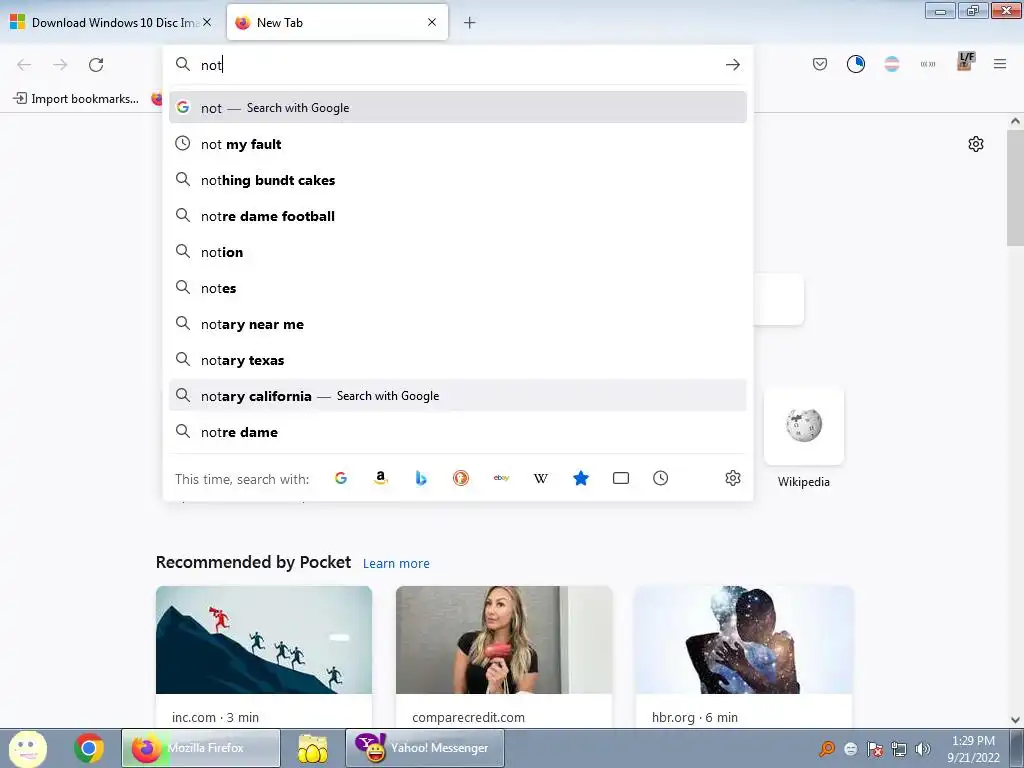Search this time with DuckDuckGo icon
Screen dimensions: 1024x768
(x=461, y=478)
